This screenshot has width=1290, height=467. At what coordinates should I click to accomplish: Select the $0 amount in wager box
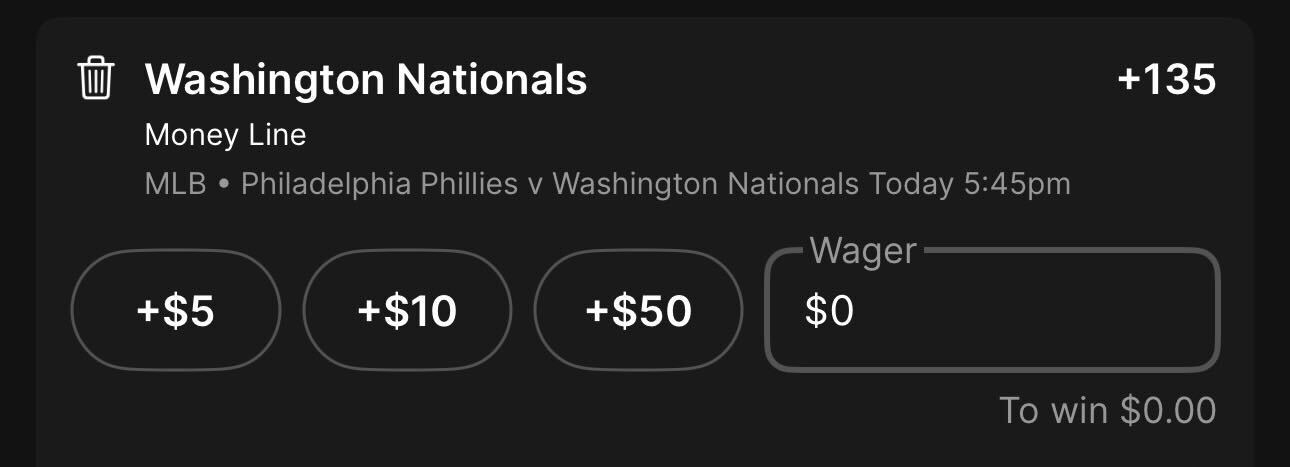point(829,311)
